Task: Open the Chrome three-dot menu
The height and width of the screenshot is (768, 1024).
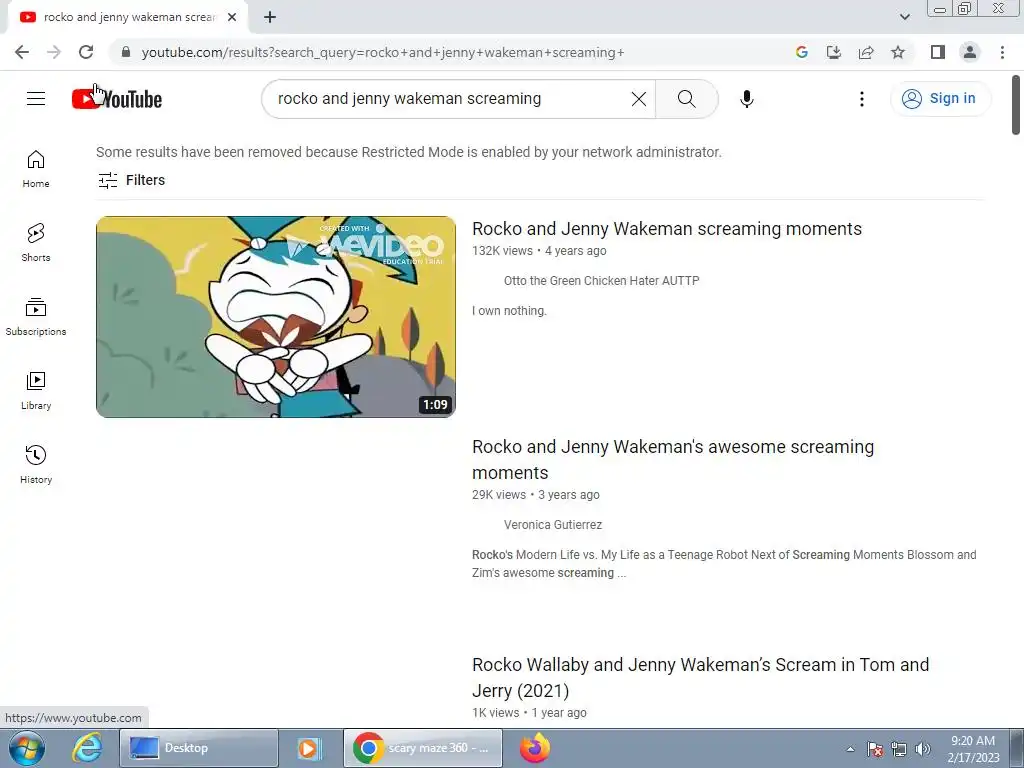Action: pos(1002,52)
